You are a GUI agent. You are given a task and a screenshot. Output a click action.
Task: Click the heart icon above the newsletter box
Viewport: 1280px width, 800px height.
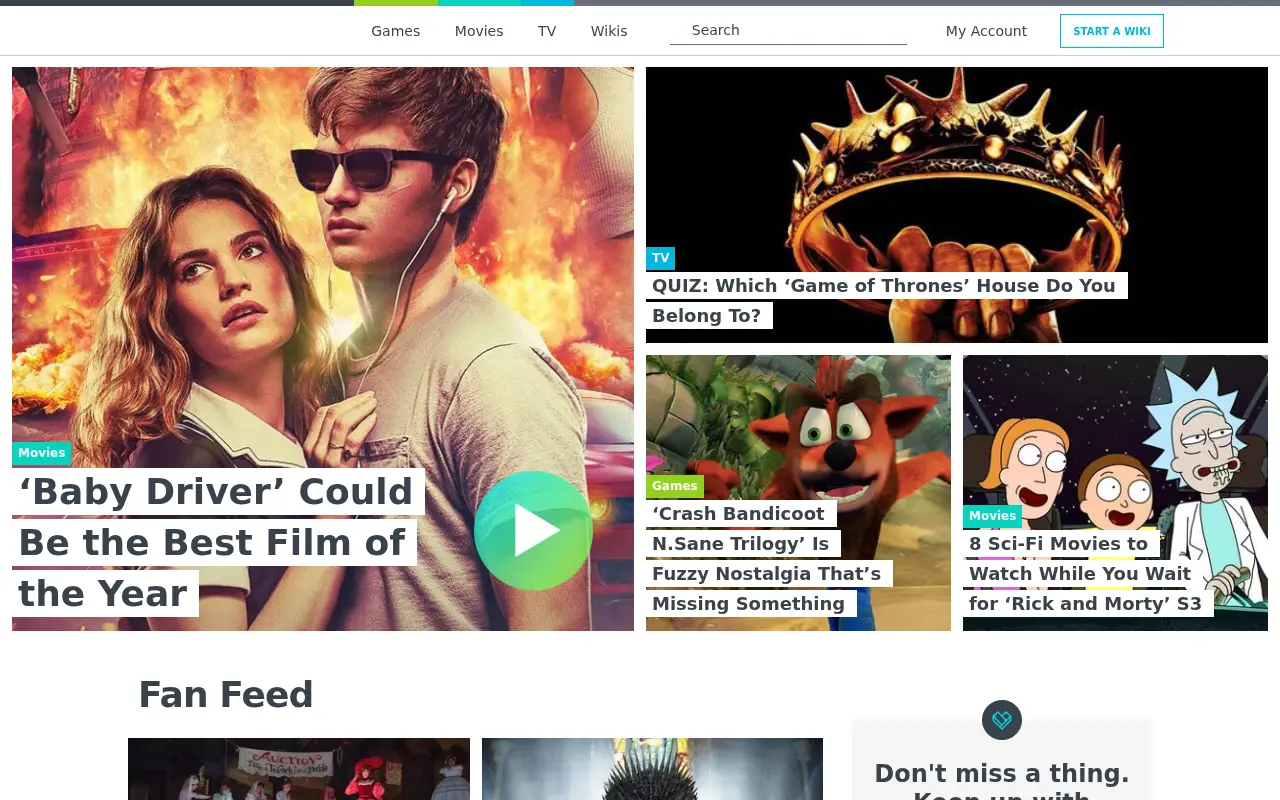[x=1002, y=720]
